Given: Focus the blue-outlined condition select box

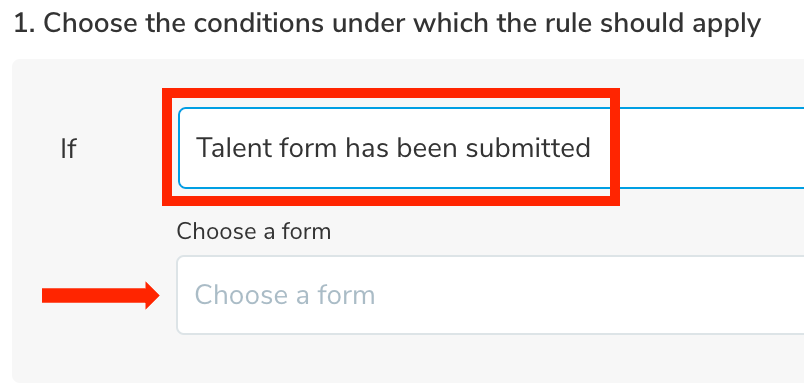Looking at the screenshot, I should (x=491, y=148).
